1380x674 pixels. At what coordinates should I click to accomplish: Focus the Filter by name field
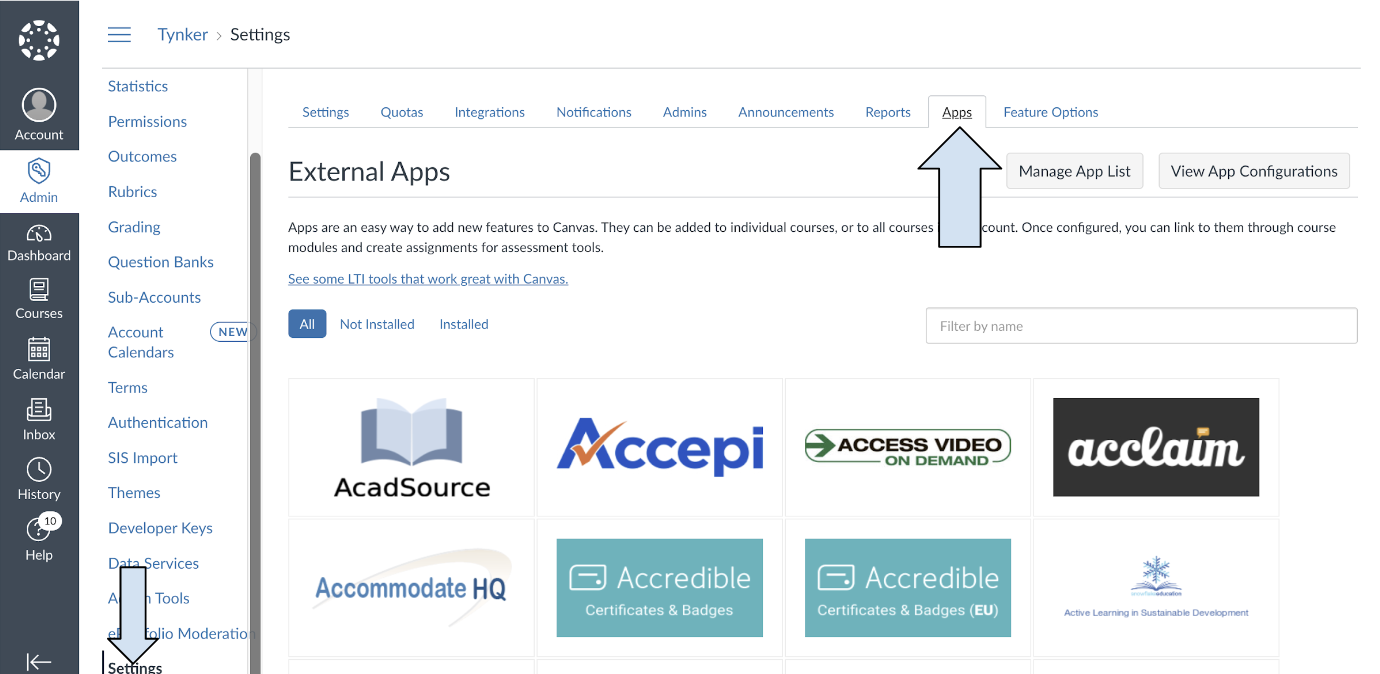1142,326
